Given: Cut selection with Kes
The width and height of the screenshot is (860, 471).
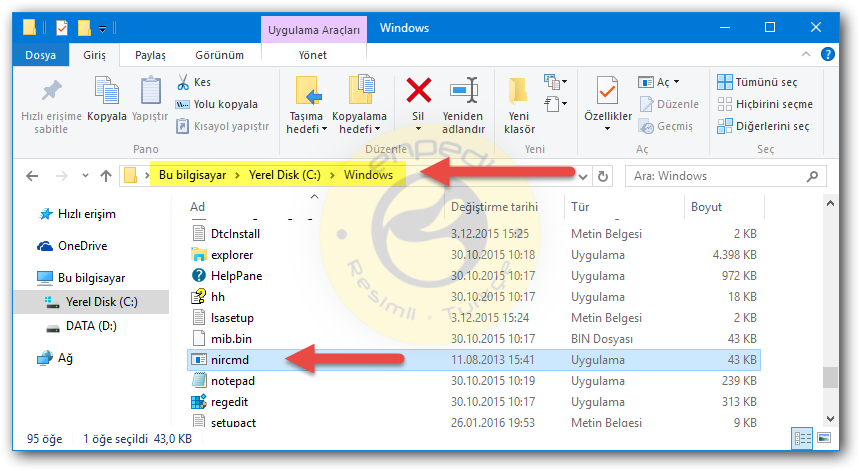Looking at the screenshot, I should tap(194, 82).
